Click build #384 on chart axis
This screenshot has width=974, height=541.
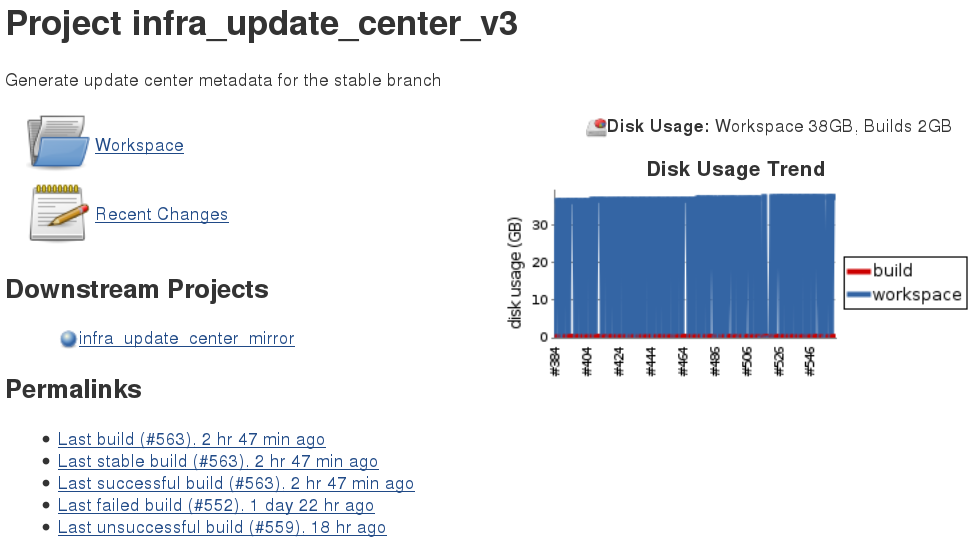click(x=556, y=361)
